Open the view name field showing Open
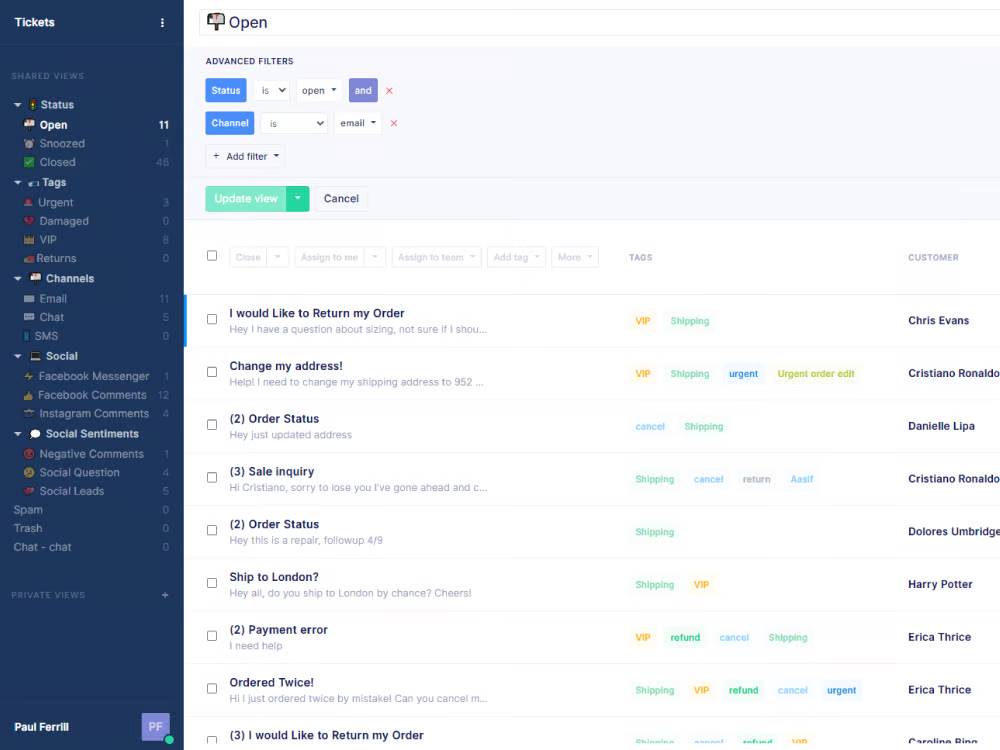The height and width of the screenshot is (750, 1000). tap(599, 22)
